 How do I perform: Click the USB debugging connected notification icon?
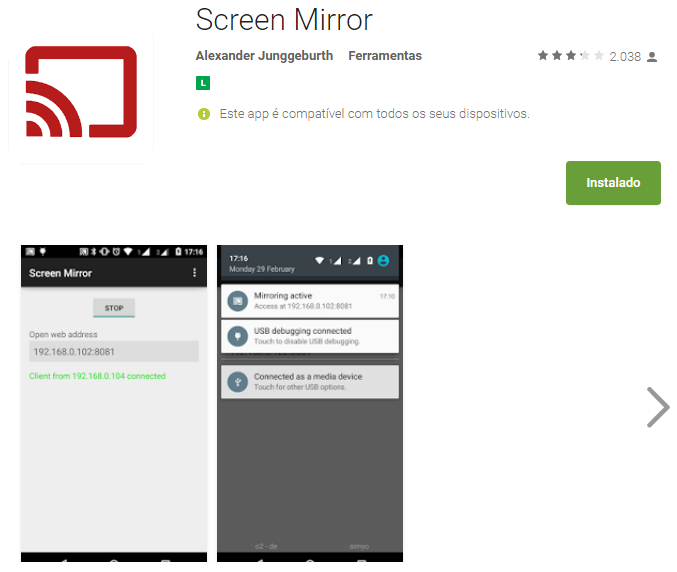click(237, 336)
